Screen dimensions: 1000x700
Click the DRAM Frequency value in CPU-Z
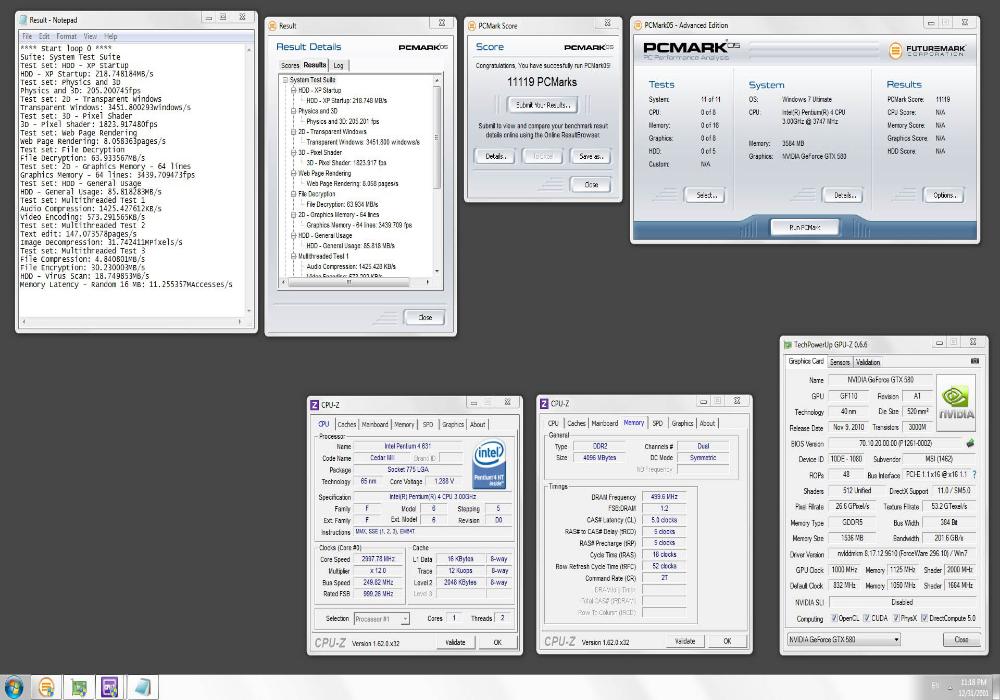(x=664, y=497)
